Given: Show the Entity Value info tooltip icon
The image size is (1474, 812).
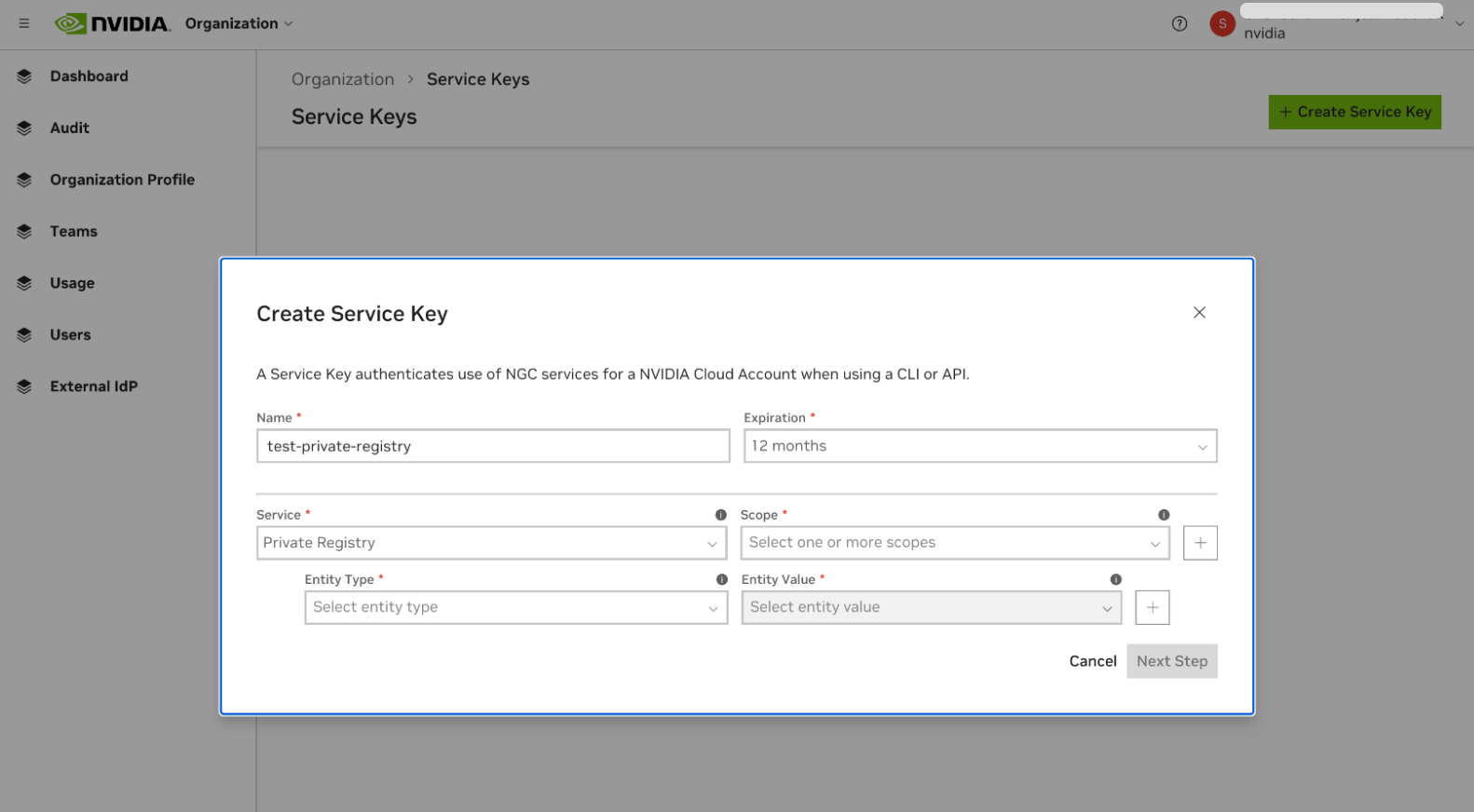Looking at the screenshot, I should [x=1116, y=579].
